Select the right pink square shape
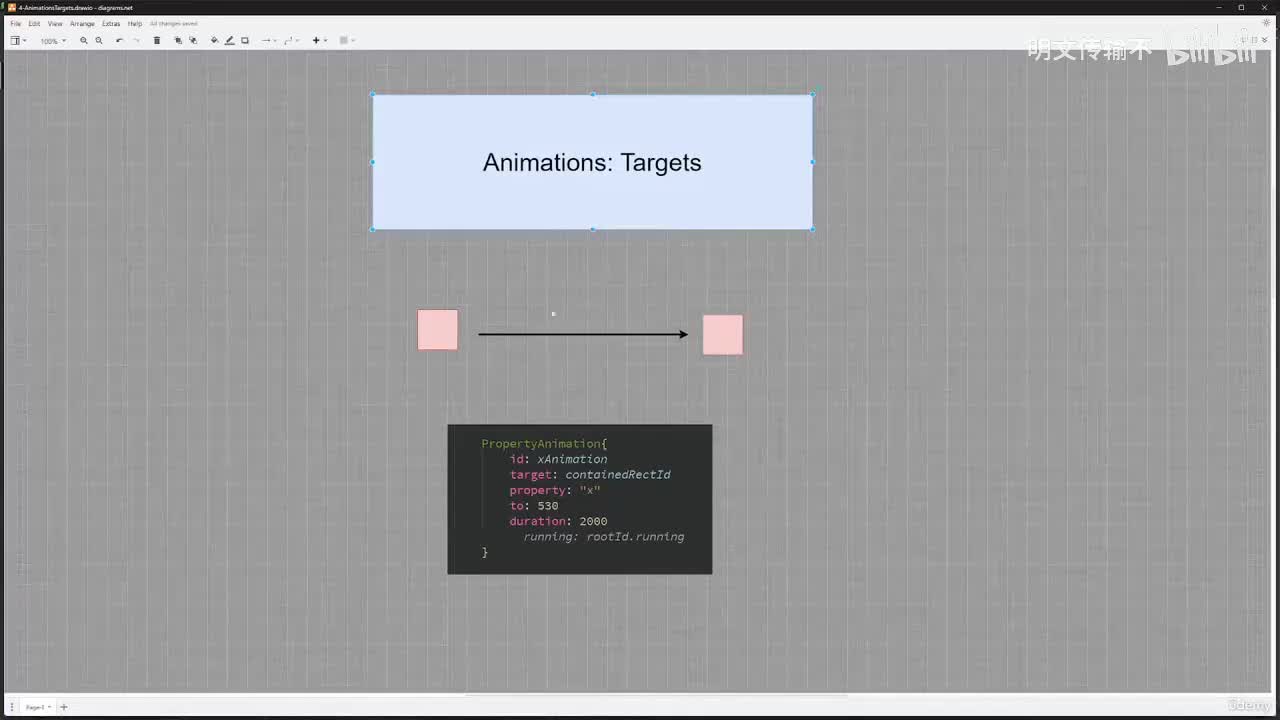 pos(723,334)
